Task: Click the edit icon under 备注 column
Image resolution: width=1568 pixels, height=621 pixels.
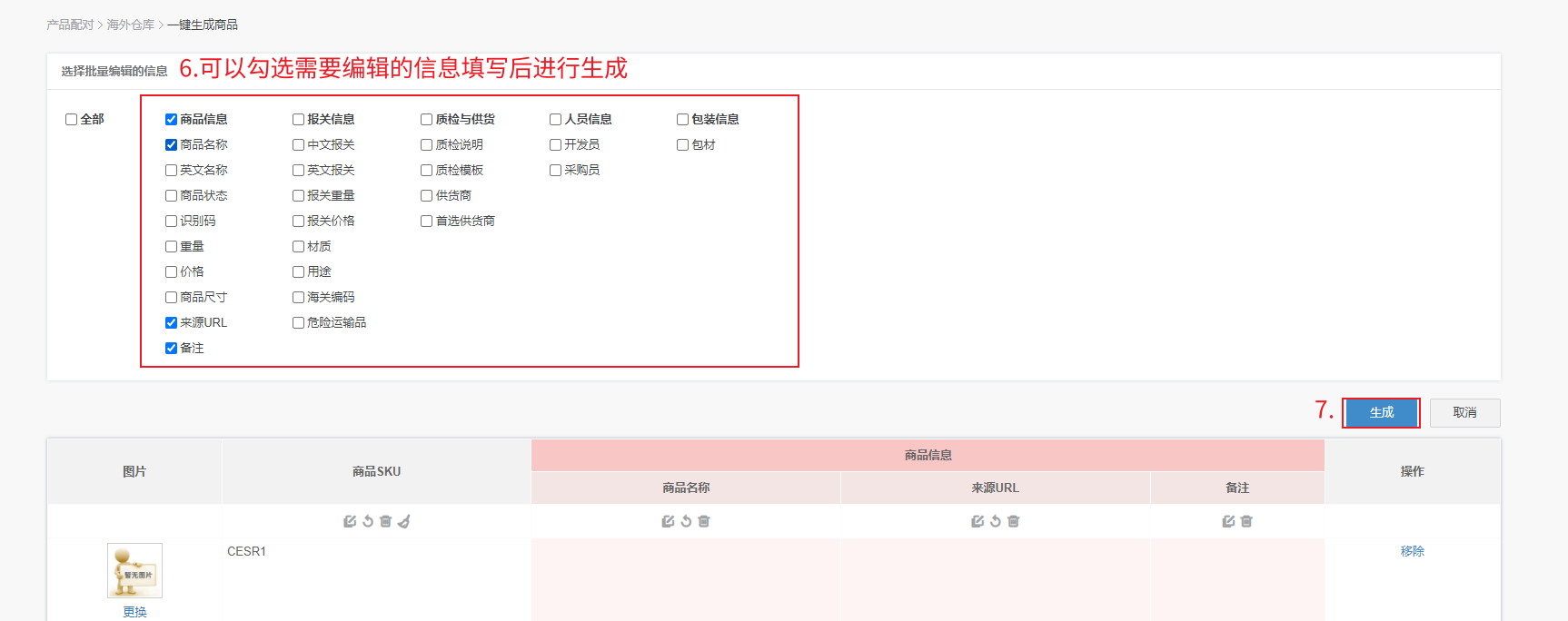Action: 1228,521
